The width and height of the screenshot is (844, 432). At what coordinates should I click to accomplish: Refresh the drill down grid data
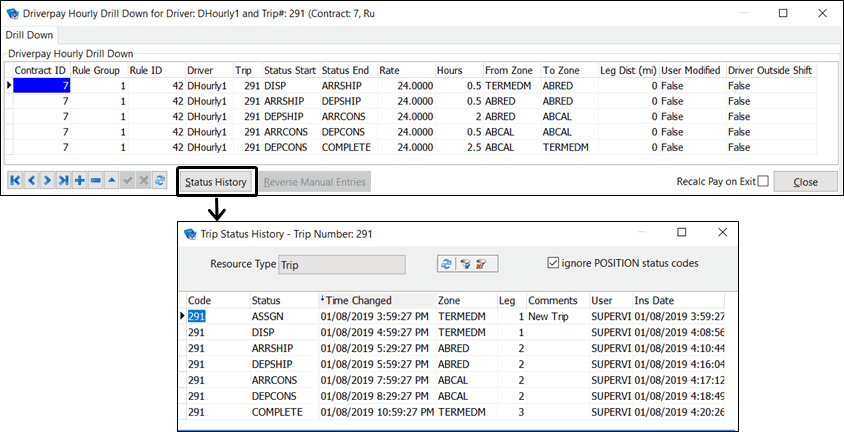point(160,181)
